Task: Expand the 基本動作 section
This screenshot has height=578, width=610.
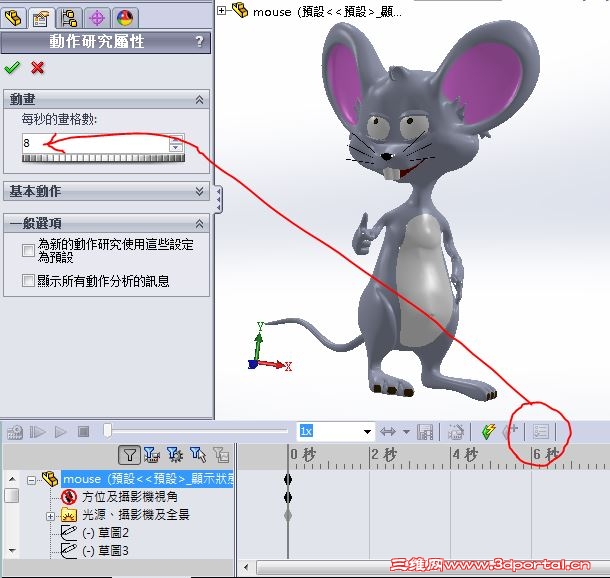Action: (199, 191)
